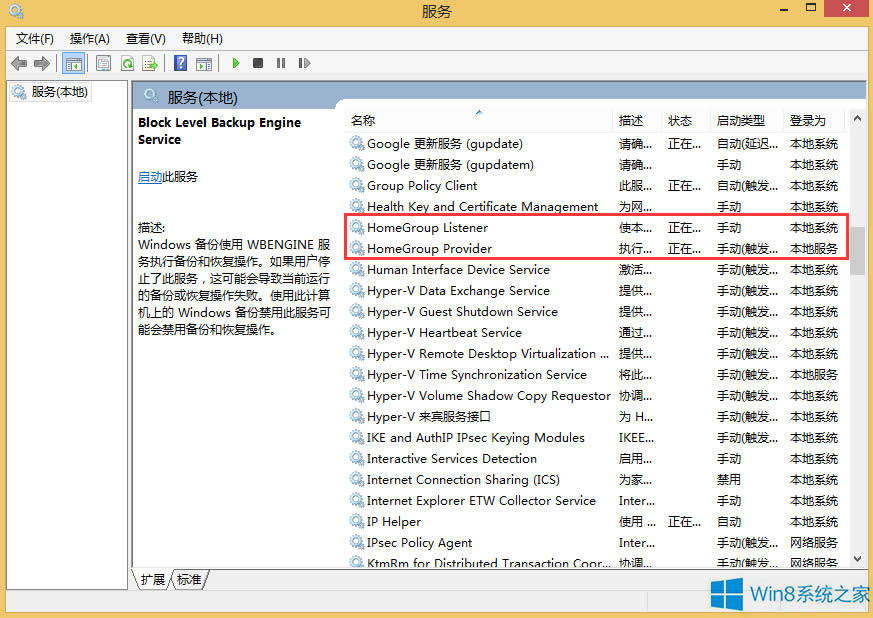Pause the service with the pause icon
The image size is (873, 618).
280,63
